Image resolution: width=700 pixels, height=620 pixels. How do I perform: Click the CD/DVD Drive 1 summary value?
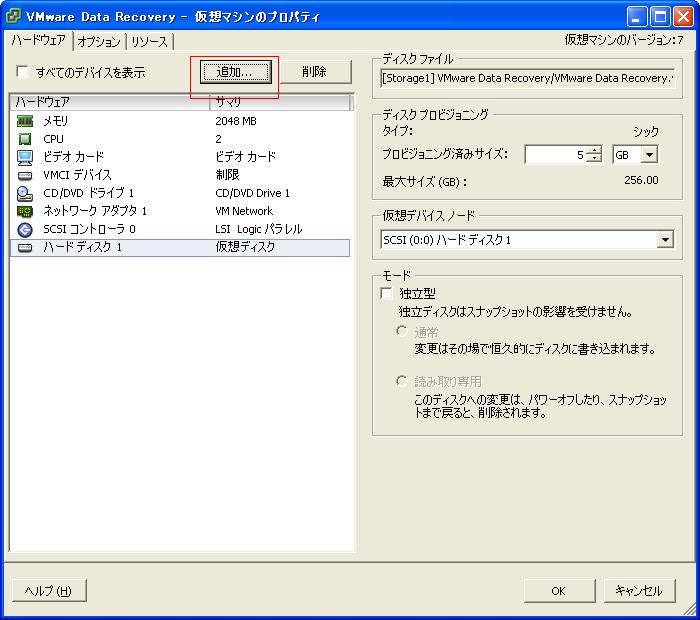252,193
